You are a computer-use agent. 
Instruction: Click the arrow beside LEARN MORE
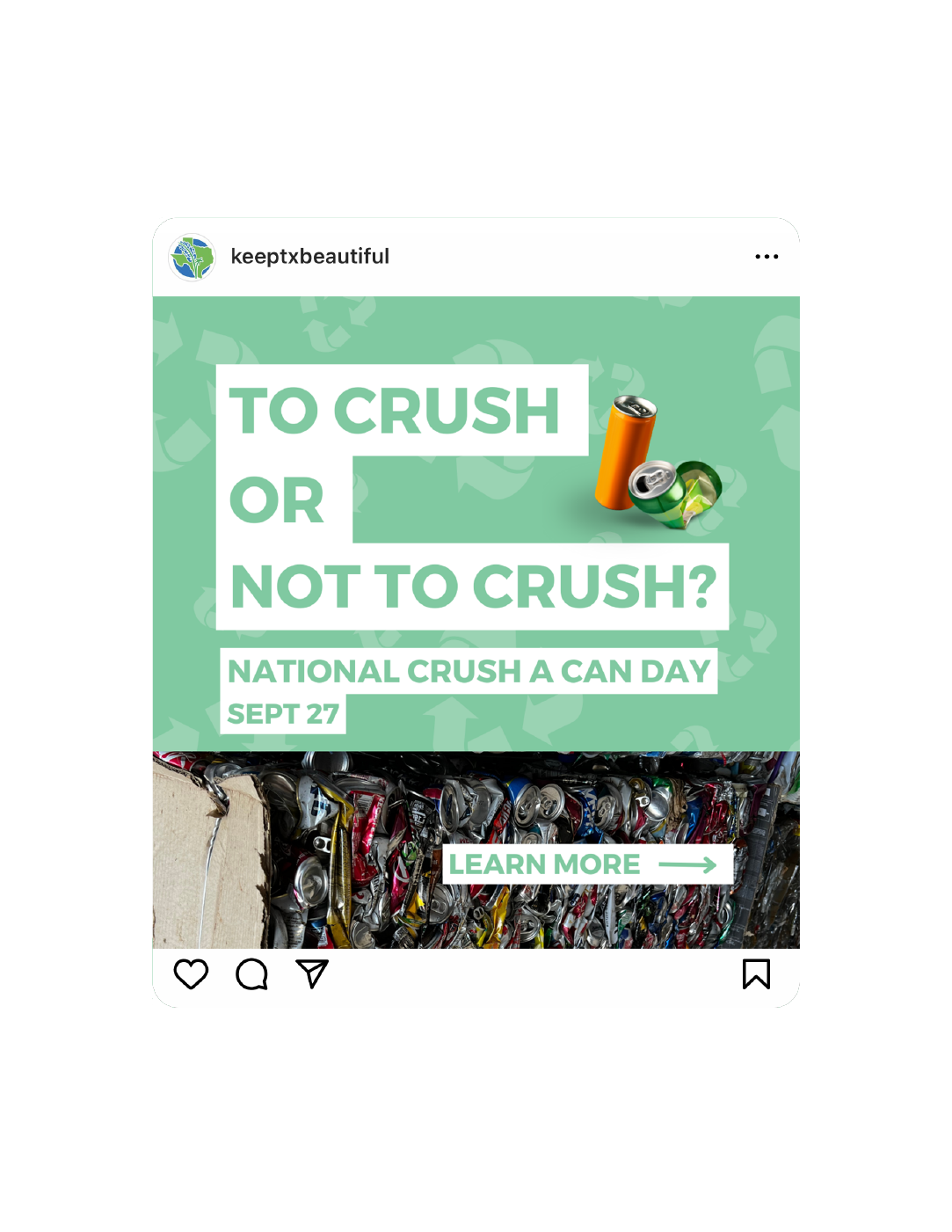pyautogui.click(x=687, y=865)
